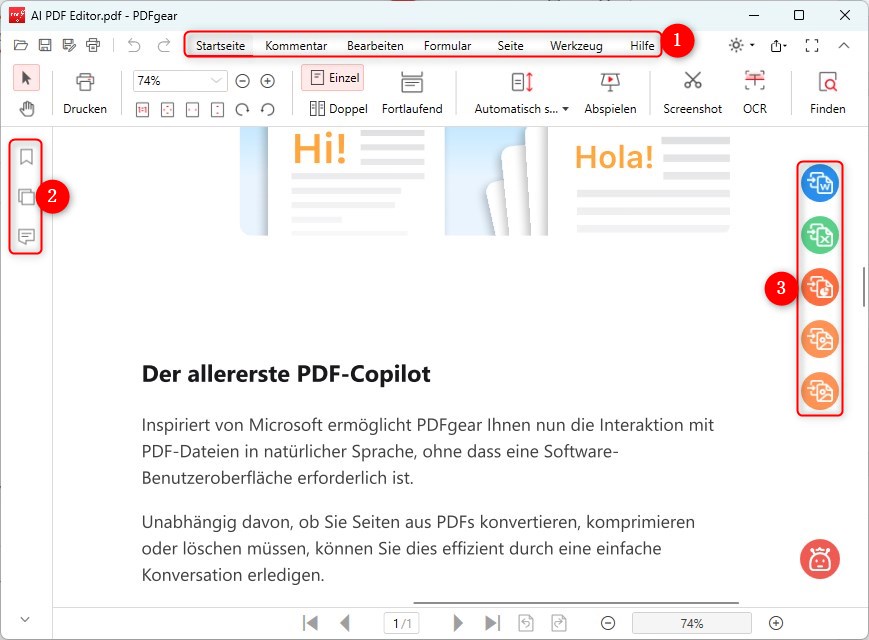Zoom in using the bottom bar plus
This screenshot has width=869, height=640.
[x=776, y=623]
